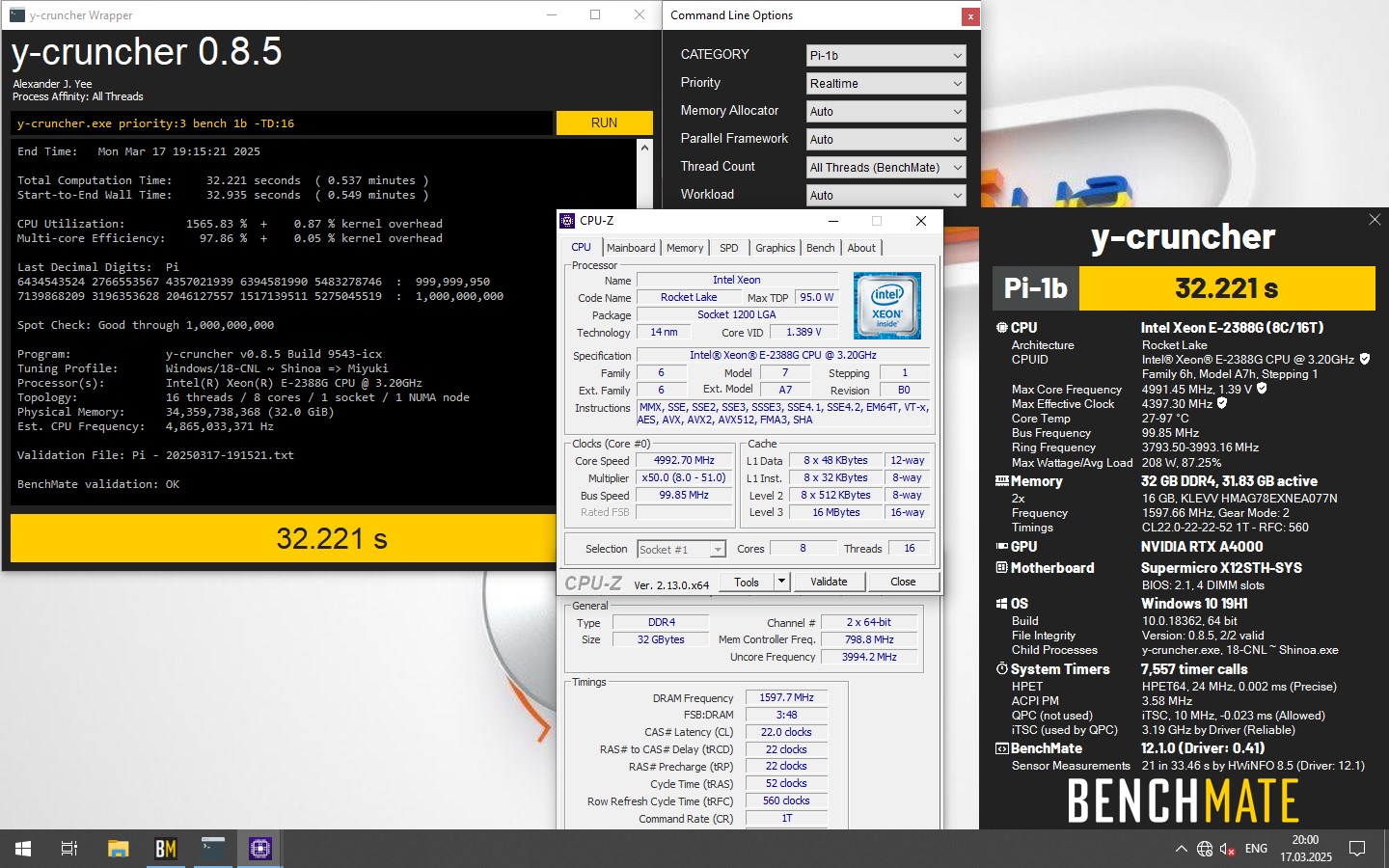The height and width of the screenshot is (868, 1389).
Task: Open Task View on the taskbar
Action: coord(69,849)
